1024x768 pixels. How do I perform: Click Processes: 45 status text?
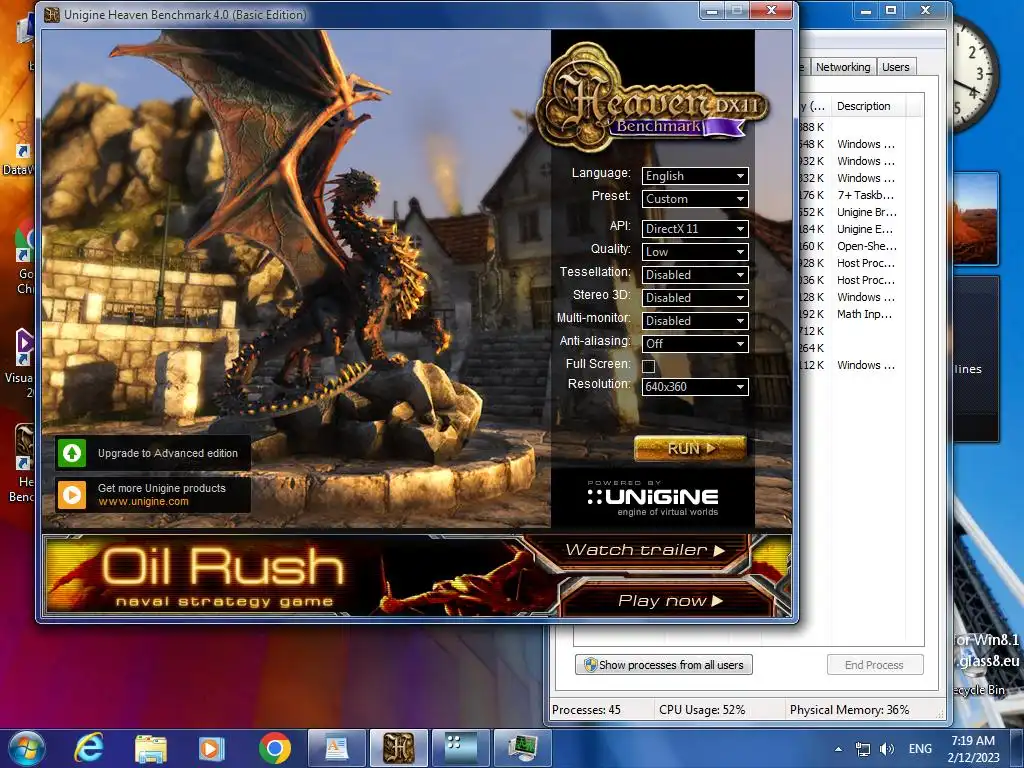tap(586, 710)
